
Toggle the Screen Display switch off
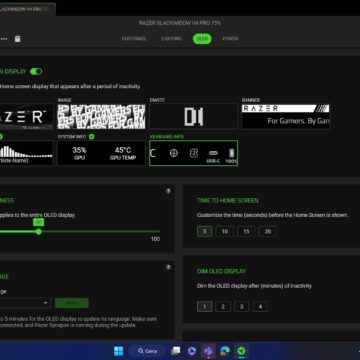(36, 71)
